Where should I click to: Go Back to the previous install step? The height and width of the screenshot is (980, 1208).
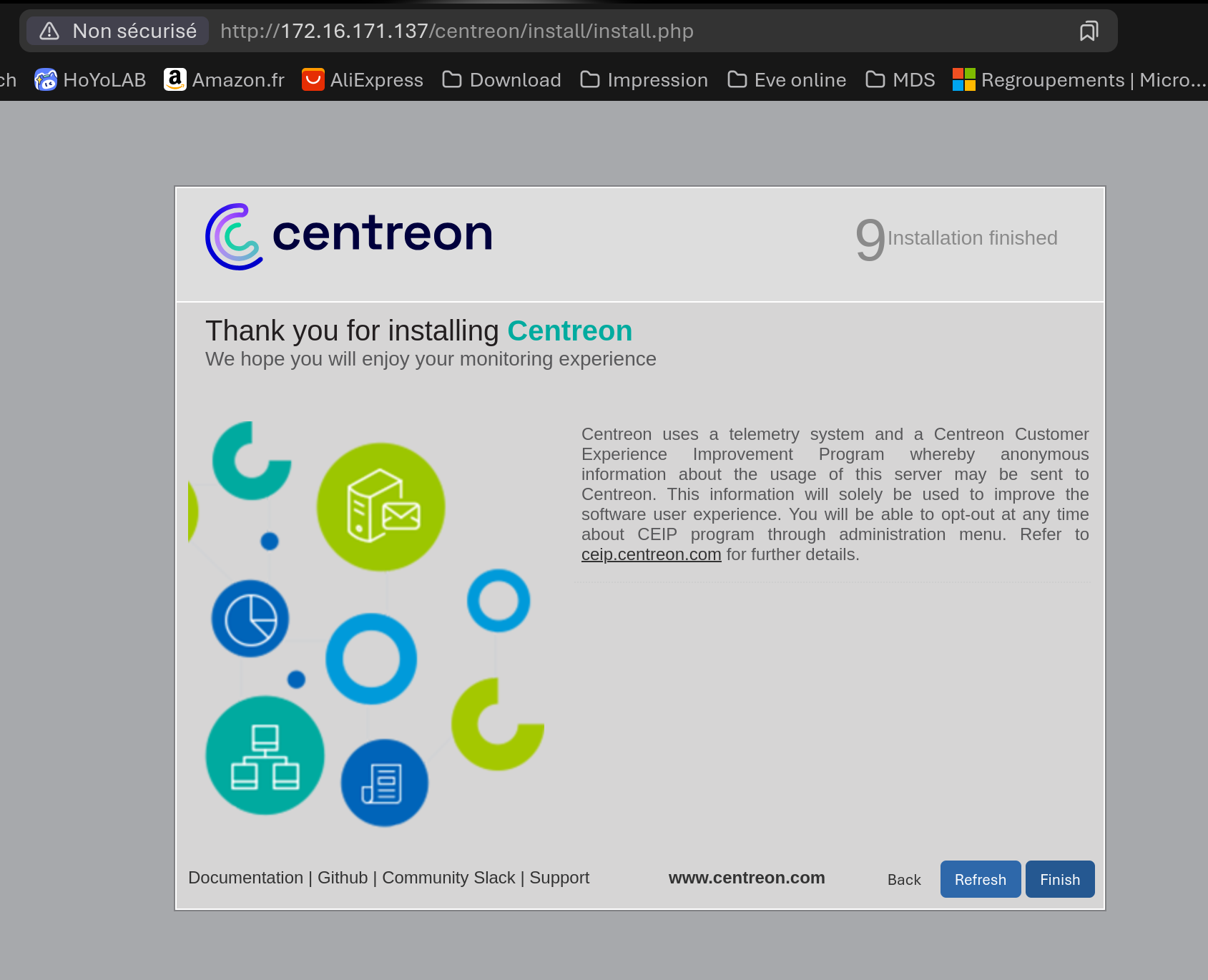(904, 880)
